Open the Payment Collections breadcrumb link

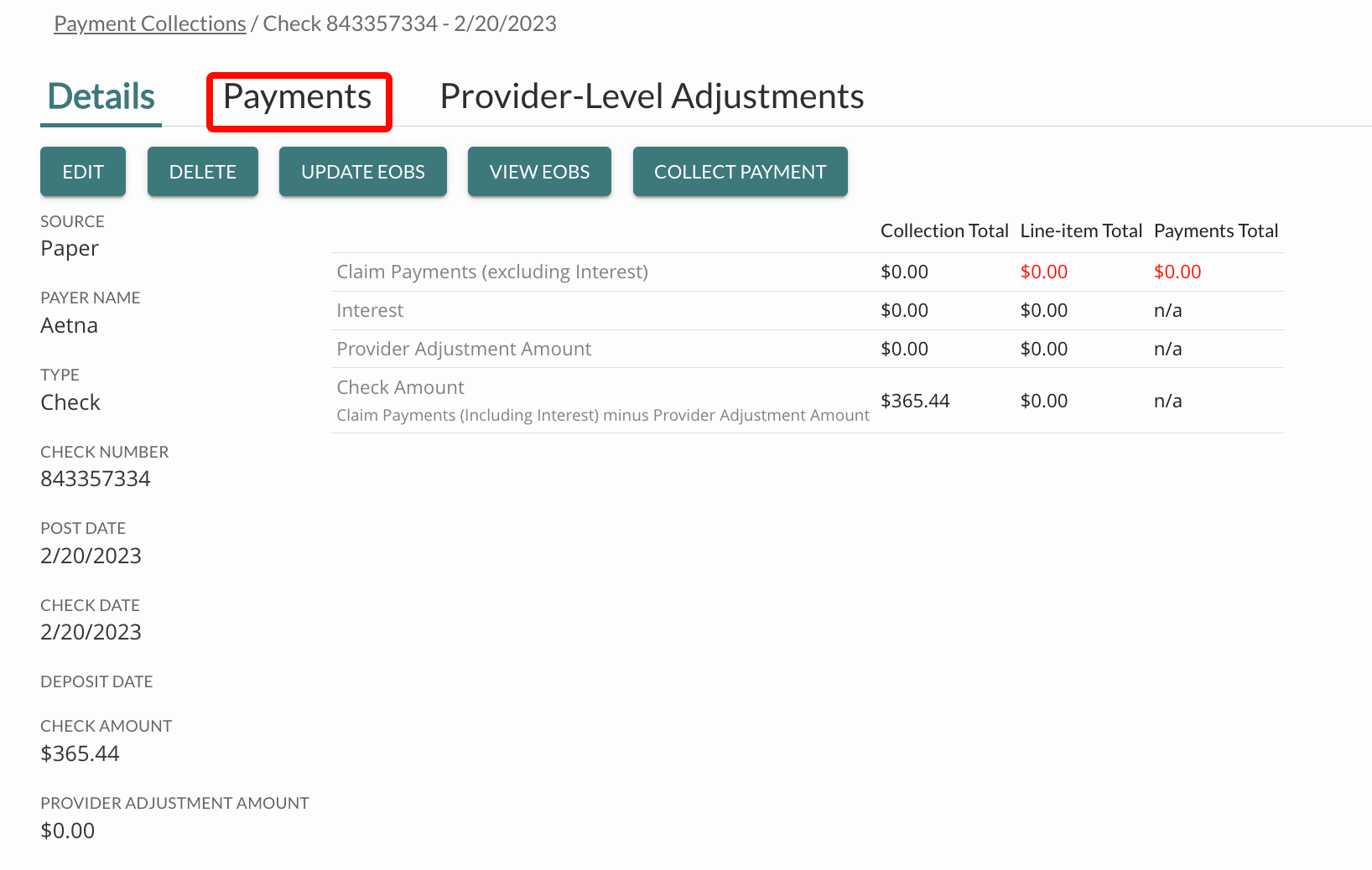[x=149, y=23]
